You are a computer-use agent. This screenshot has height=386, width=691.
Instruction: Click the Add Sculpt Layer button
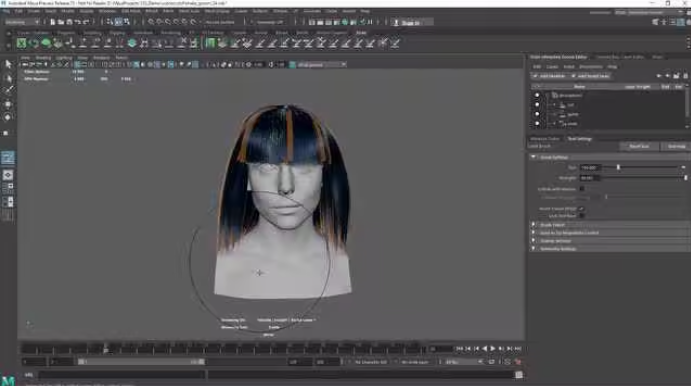590,76
